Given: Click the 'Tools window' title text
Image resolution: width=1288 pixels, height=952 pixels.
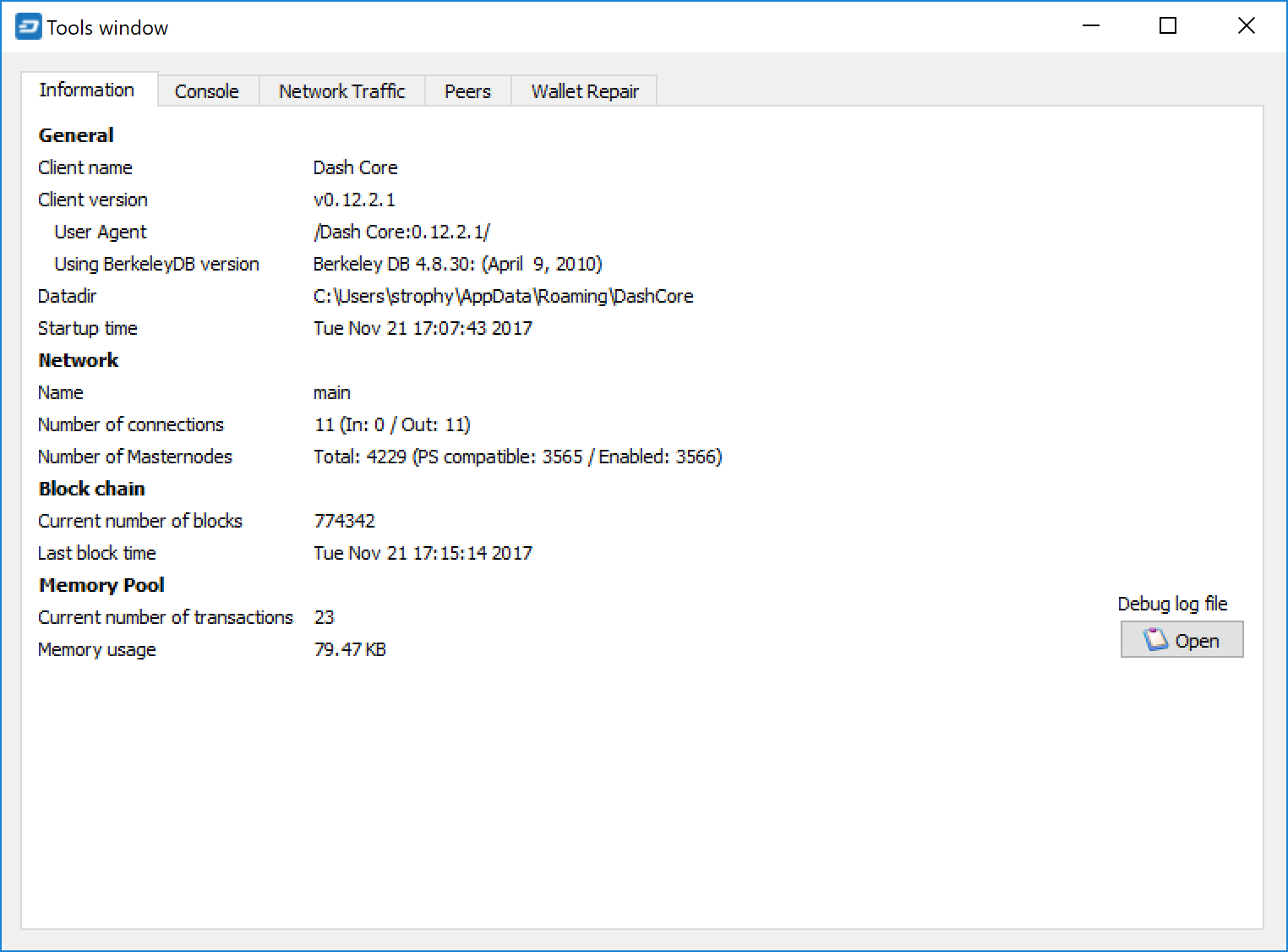Looking at the screenshot, I should click(107, 28).
